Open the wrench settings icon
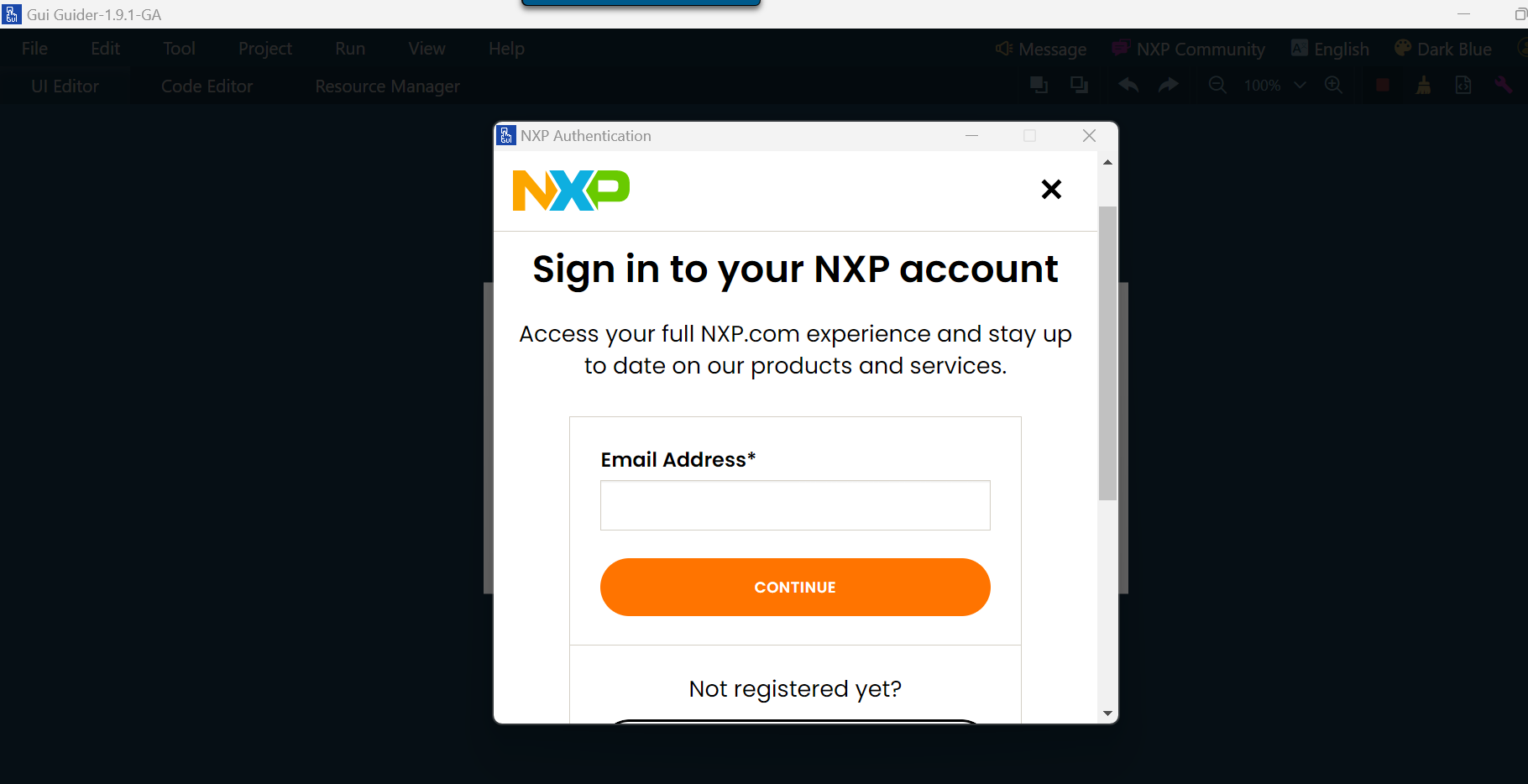Image resolution: width=1528 pixels, height=784 pixels. (x=1504, y=85)
